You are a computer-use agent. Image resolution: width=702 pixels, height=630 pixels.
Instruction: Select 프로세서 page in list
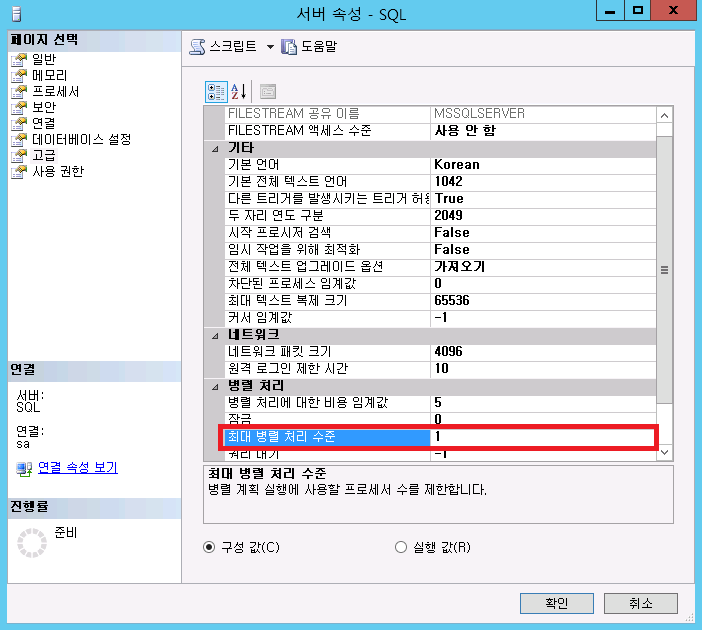pyautogui.click(x=56, y=91)
